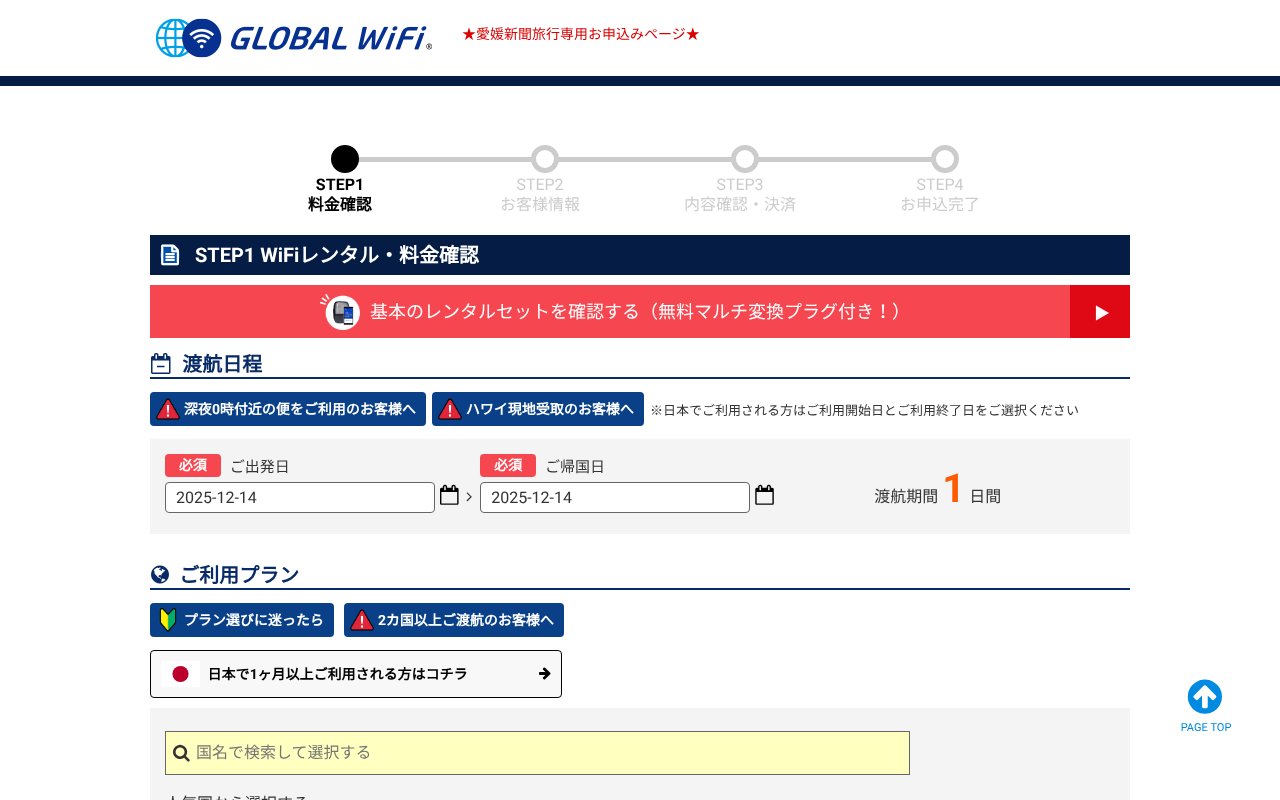The image size is (1280, 800).
Task: Click the beginner mark on プラン選びに迷ったら
Action: click(x=169, y=619)
